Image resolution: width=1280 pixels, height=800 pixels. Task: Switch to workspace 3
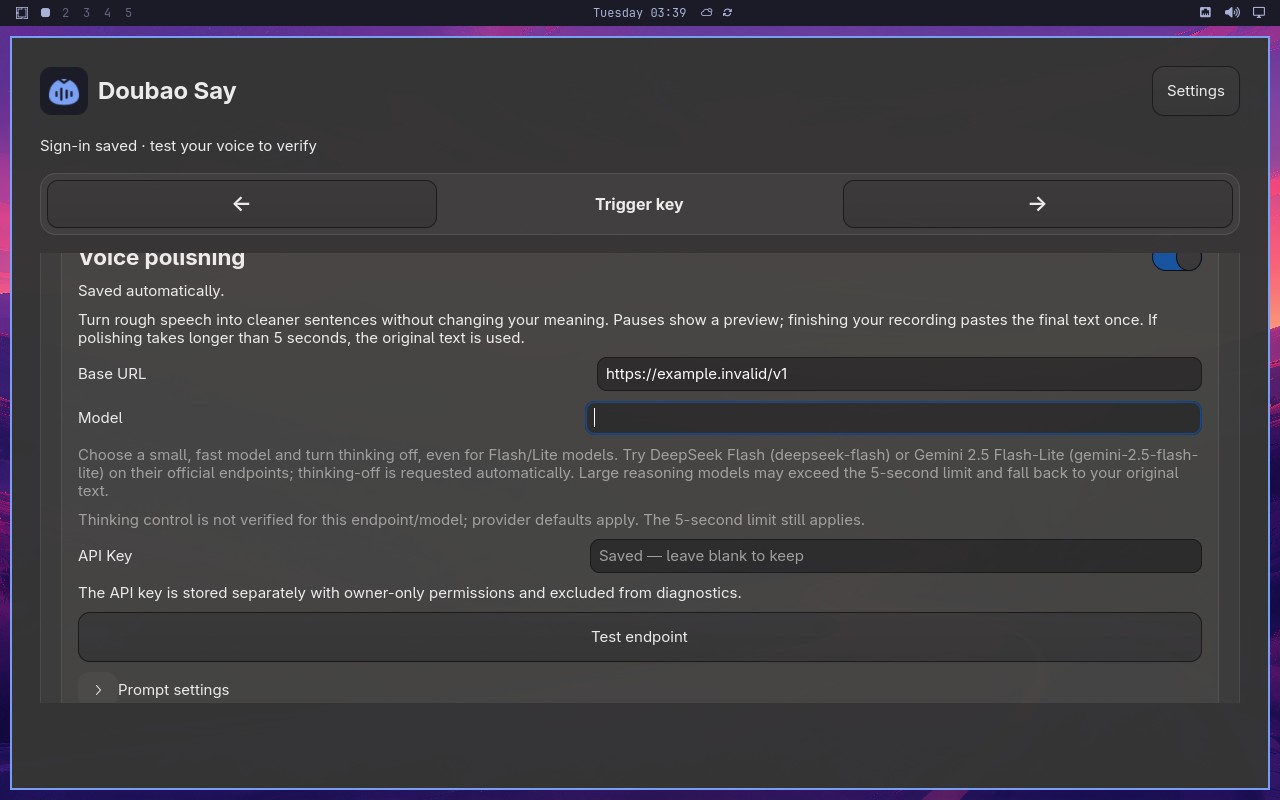(87, 13)
